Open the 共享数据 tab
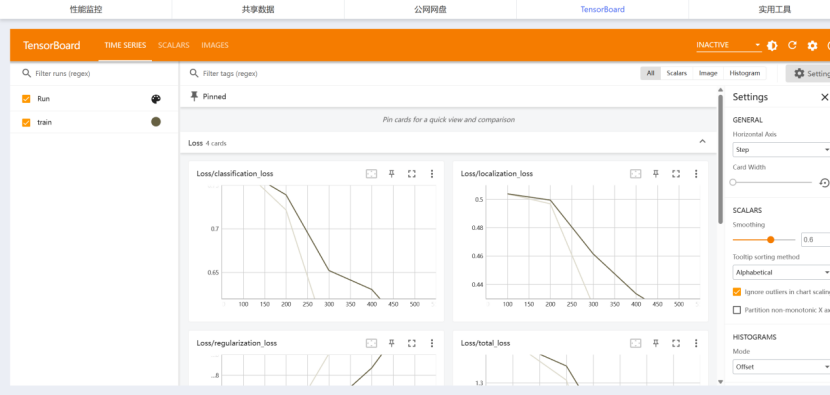 [x=258, y=9]
